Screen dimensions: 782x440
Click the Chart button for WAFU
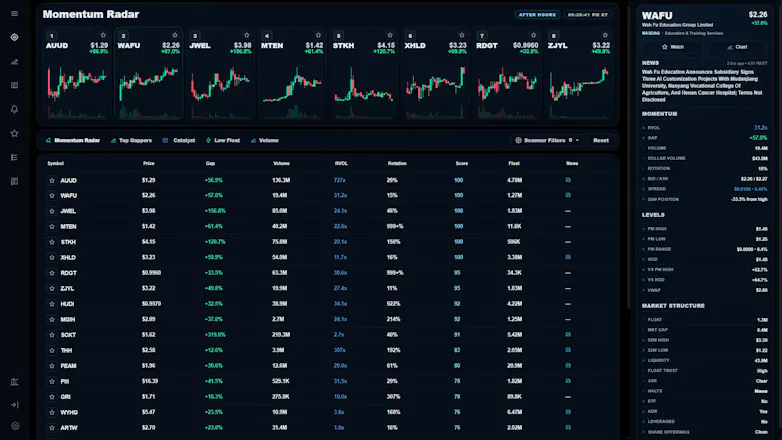point(737,47)
